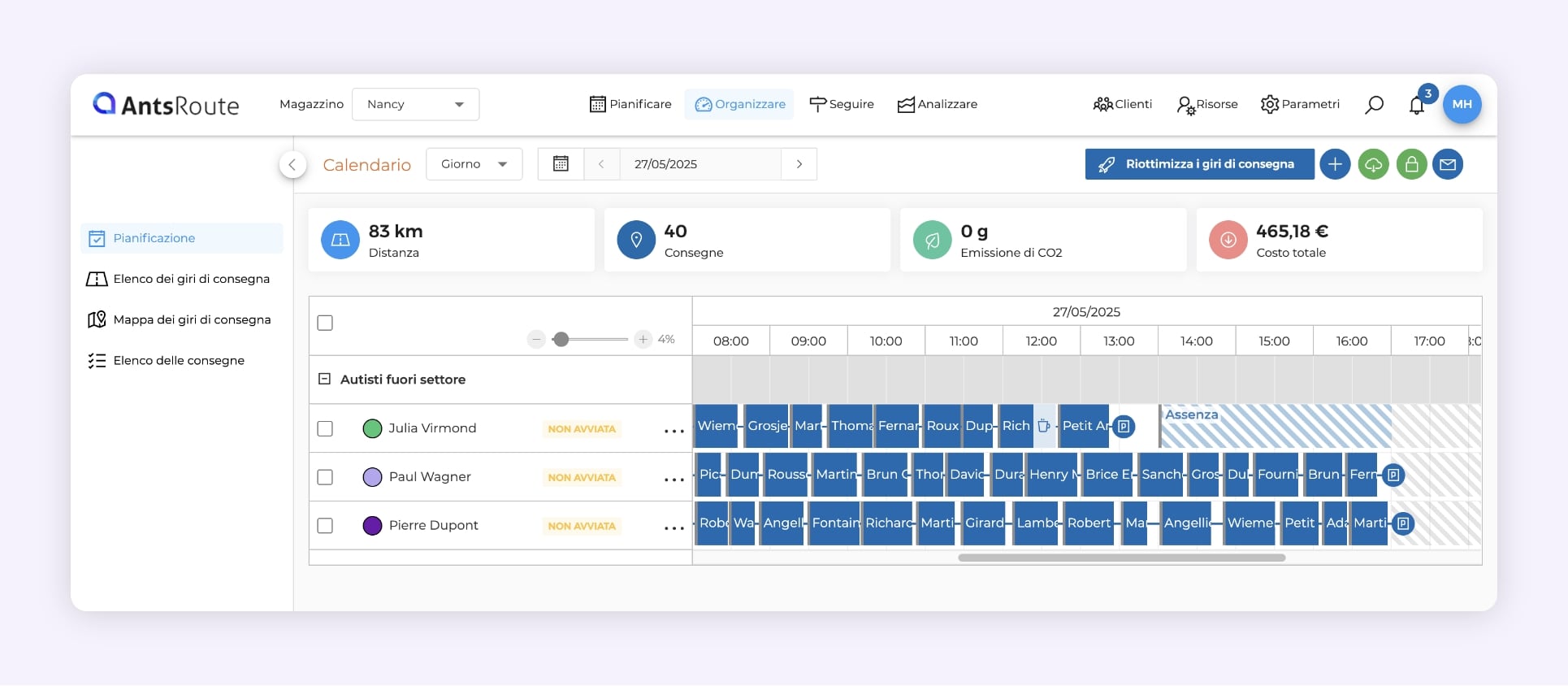
Task: Click the notifications bell icon
Action: [1417, 105]
